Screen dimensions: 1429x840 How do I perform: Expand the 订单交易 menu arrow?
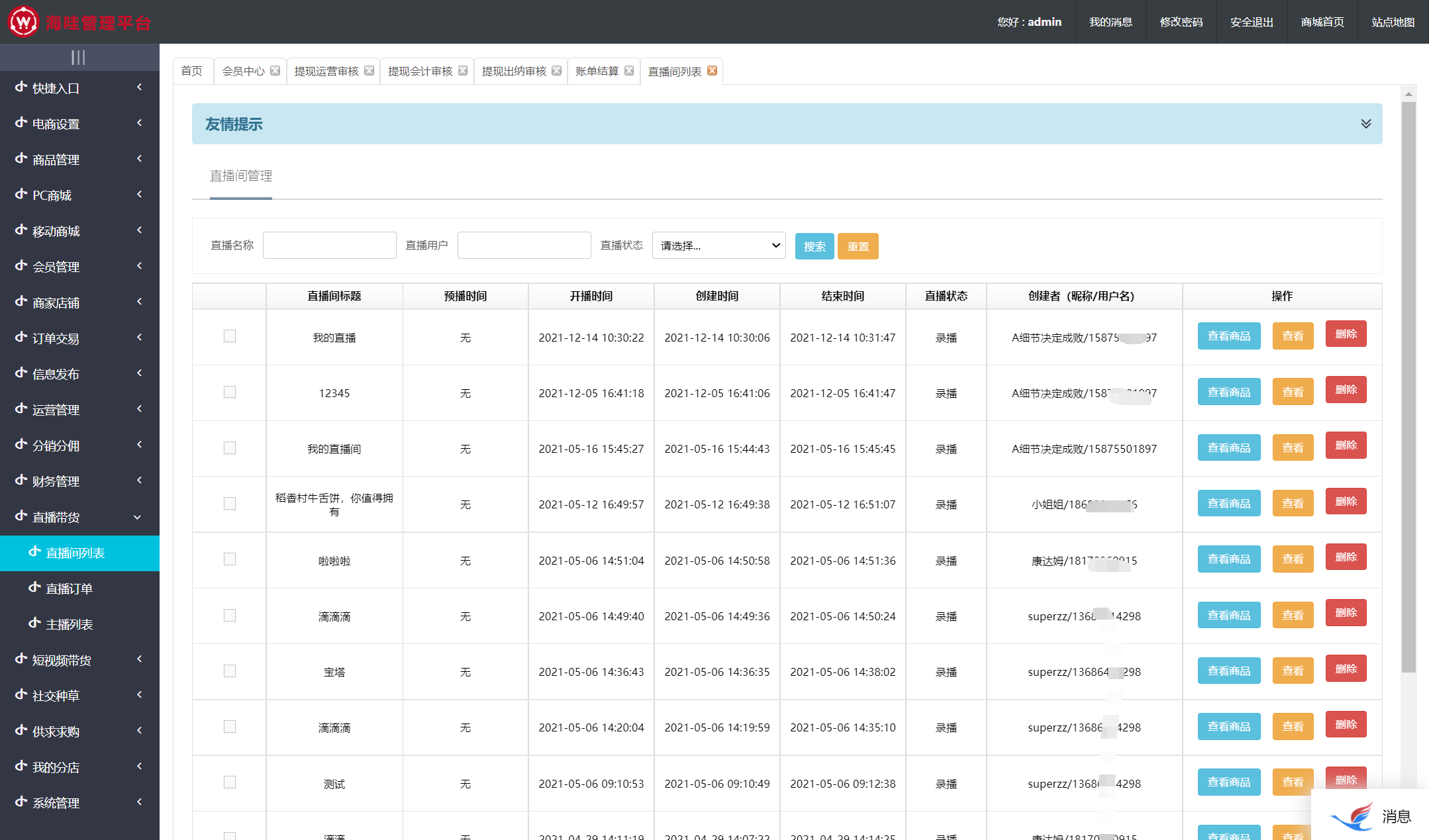pyautogui.click(x=139, y=337)
